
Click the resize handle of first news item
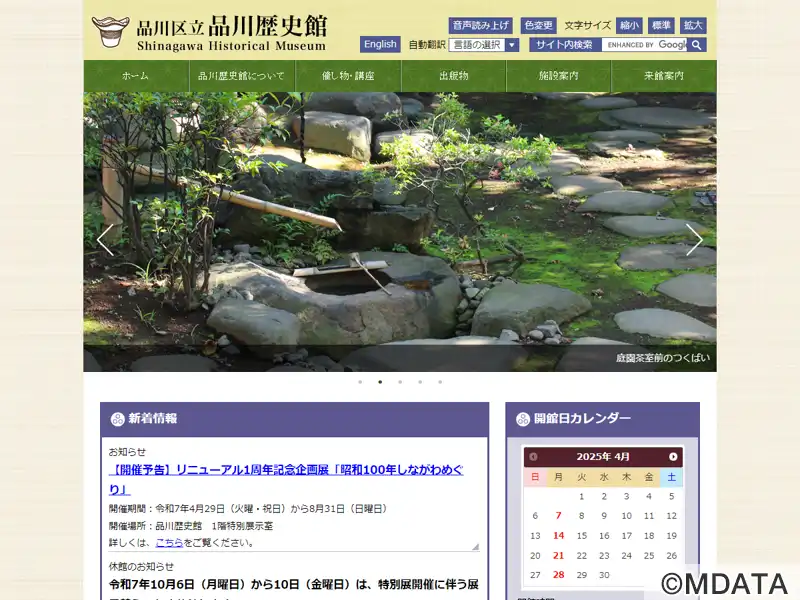point(476,546)
